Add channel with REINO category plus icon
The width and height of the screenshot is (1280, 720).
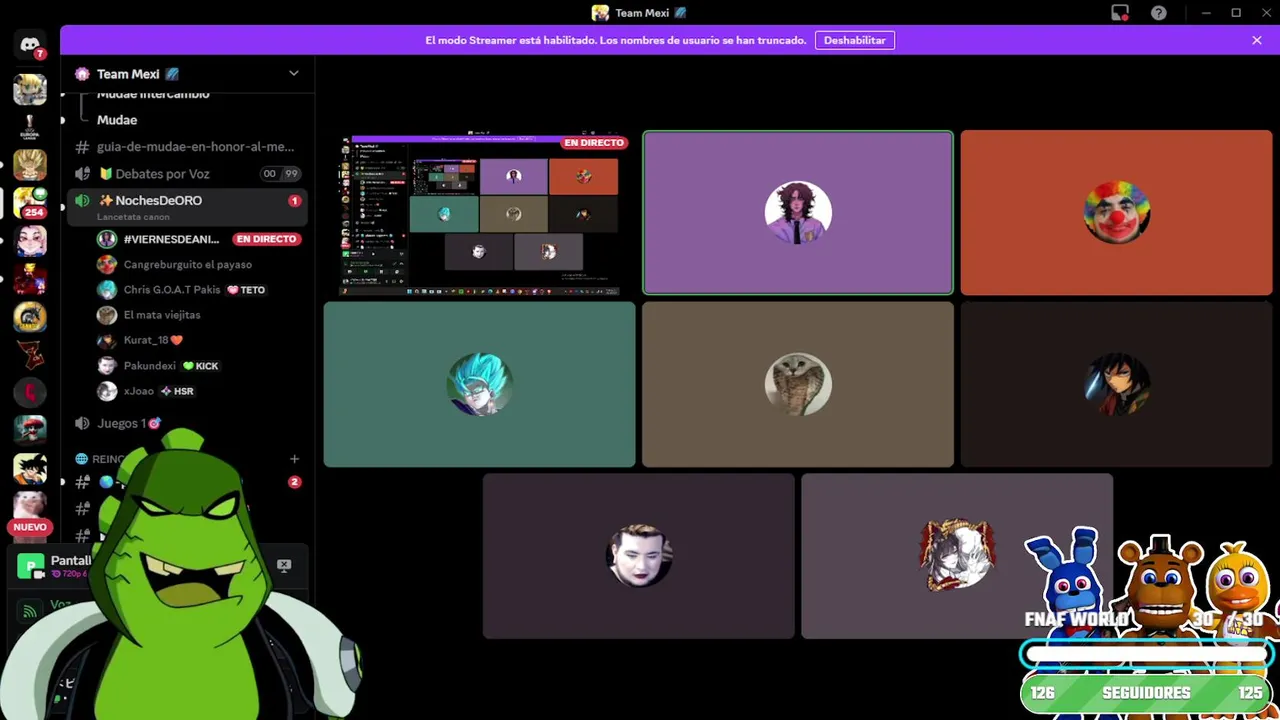point(294,459)
